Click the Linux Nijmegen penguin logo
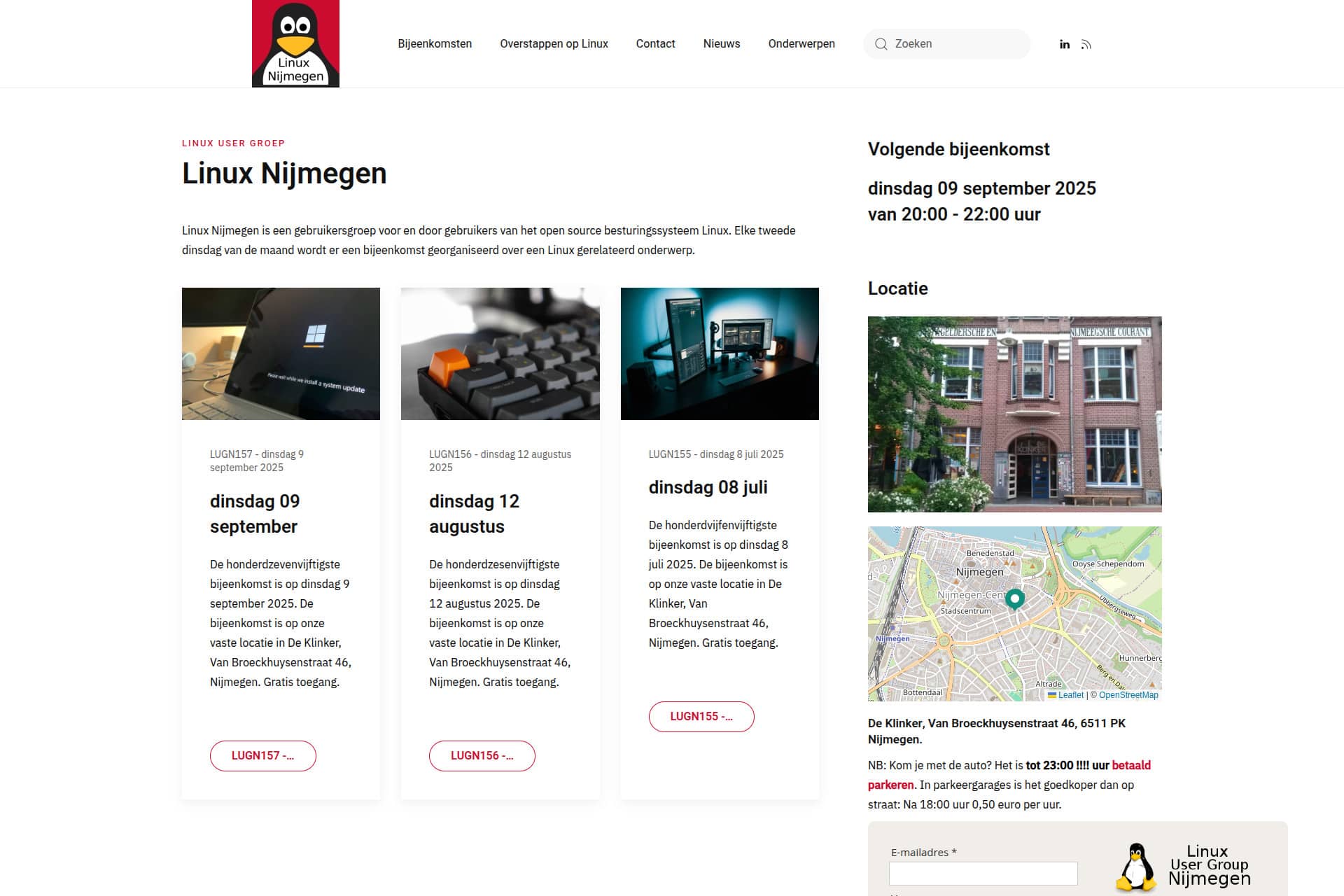Screen dimensions: 1344x896 (x=295, y=43)
